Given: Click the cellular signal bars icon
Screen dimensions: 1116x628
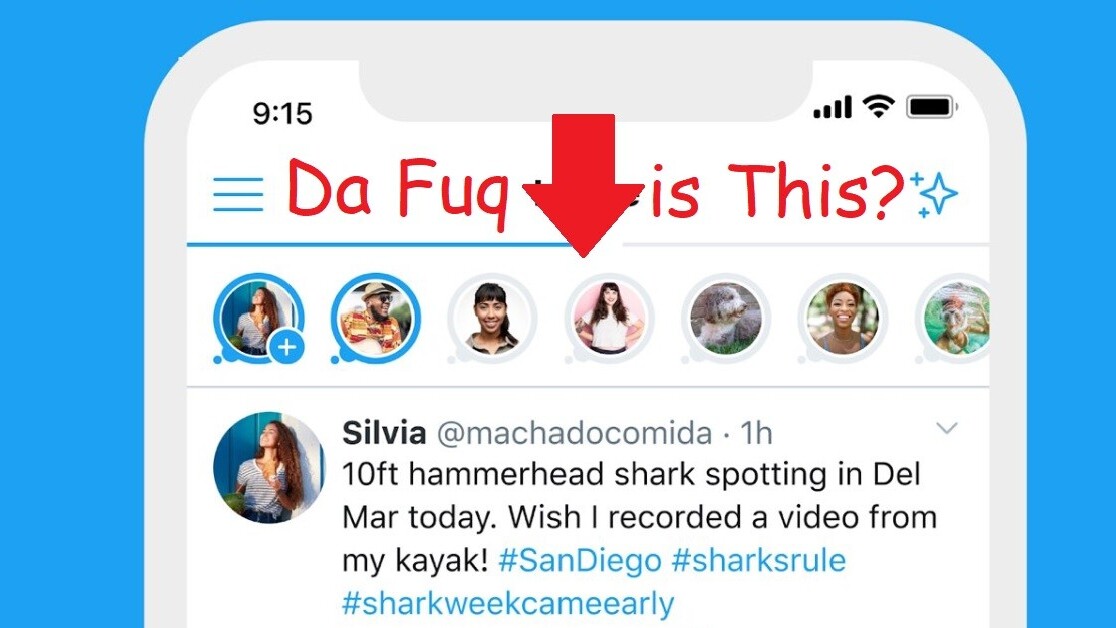Looking at the screenshot, I should click(832, 108).
